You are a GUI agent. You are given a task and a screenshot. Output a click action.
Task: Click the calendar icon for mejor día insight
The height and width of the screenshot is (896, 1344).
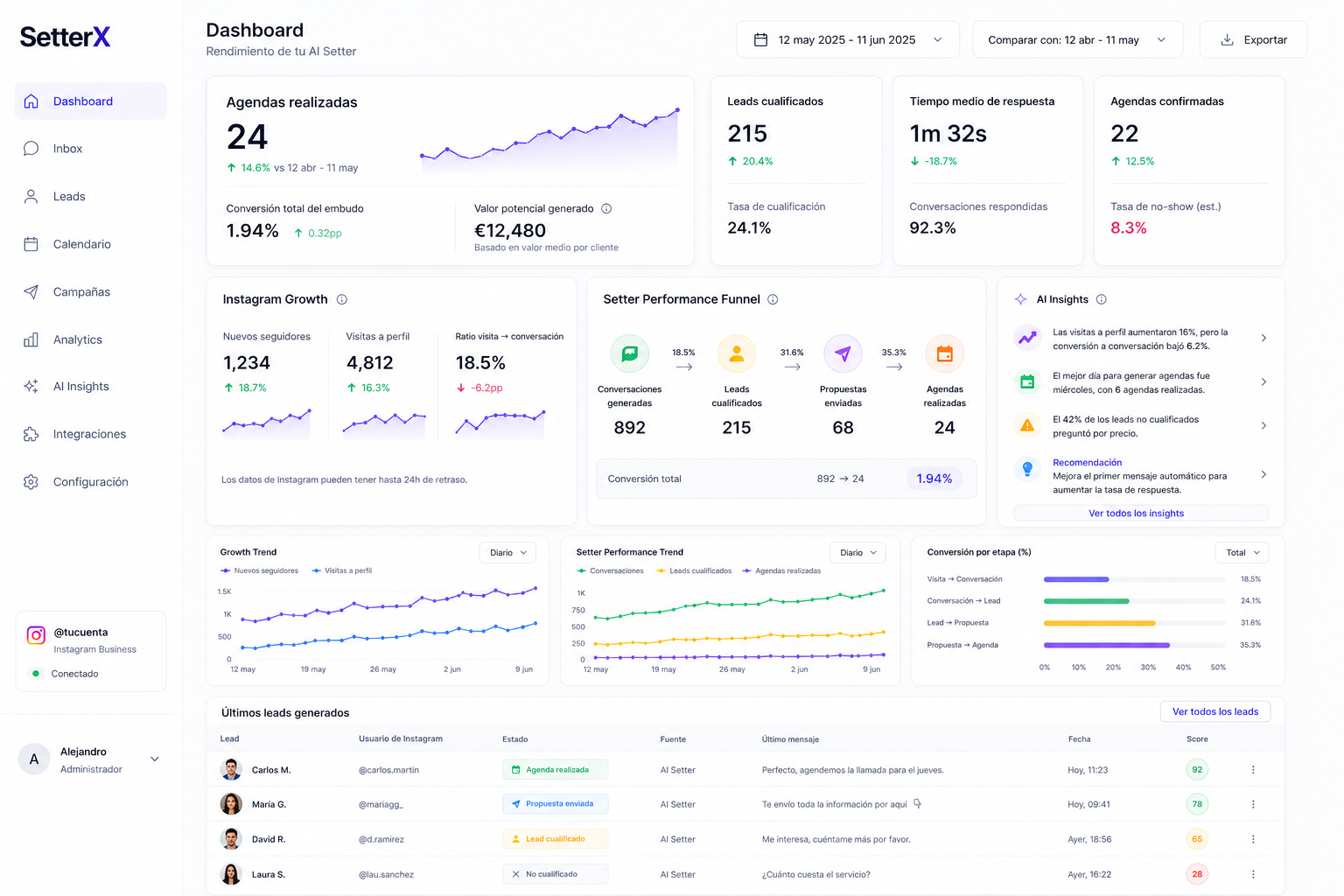[x=1027, y=381]
